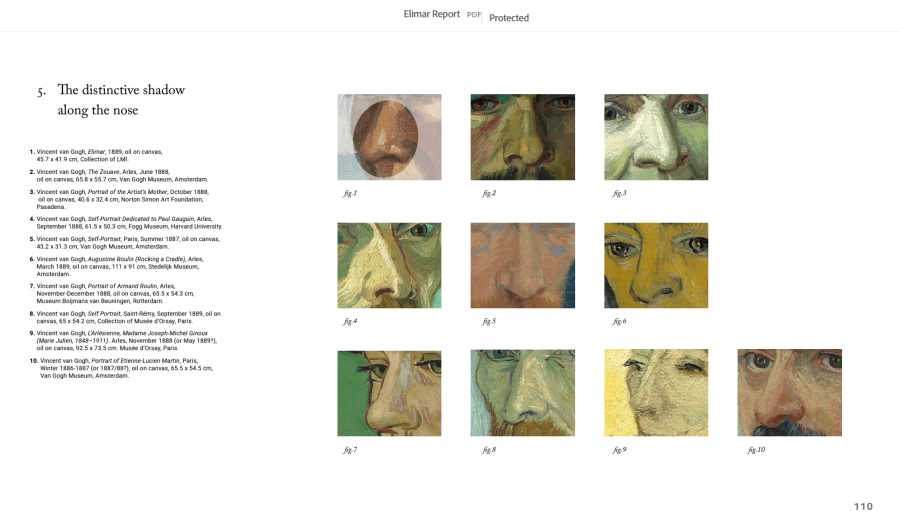Click the PDF label in header
Image resolution: width=900 pixels, height=527 pixels.
click(x=474, y=15)
